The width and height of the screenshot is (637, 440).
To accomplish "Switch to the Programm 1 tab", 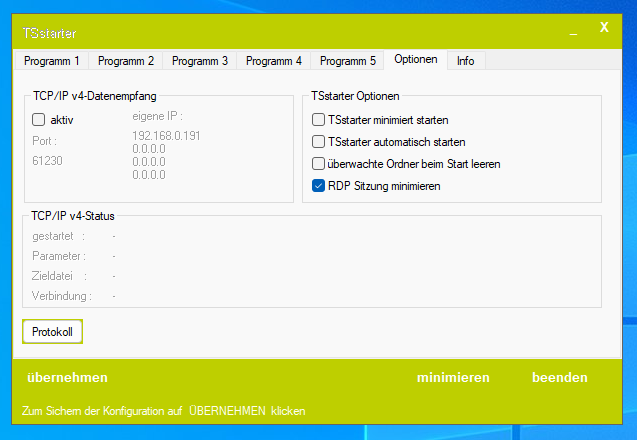I will point(52,61).
